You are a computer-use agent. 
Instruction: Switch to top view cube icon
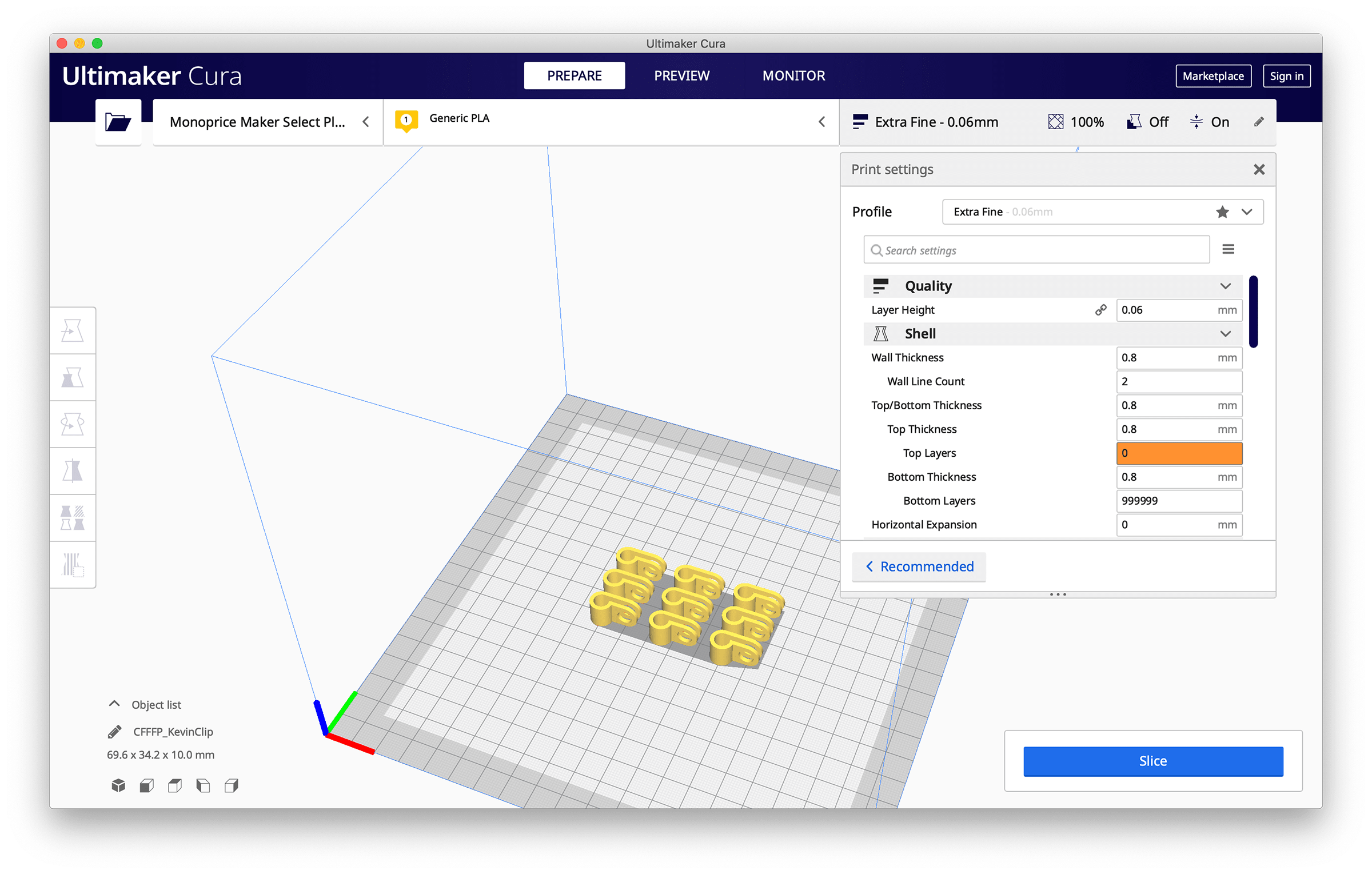pyautogui.click(x=175, y=785)
